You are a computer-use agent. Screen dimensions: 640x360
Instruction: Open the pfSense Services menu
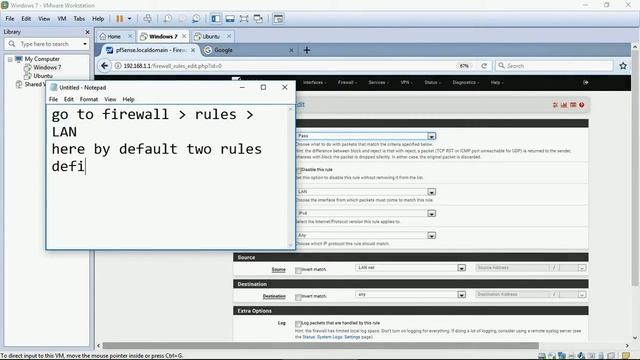click(378, 82)
